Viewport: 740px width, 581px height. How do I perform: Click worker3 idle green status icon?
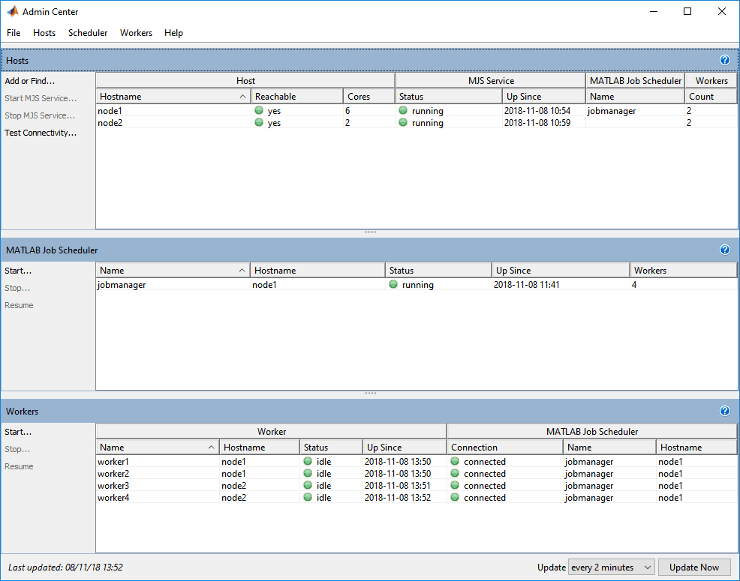(309, 486)
